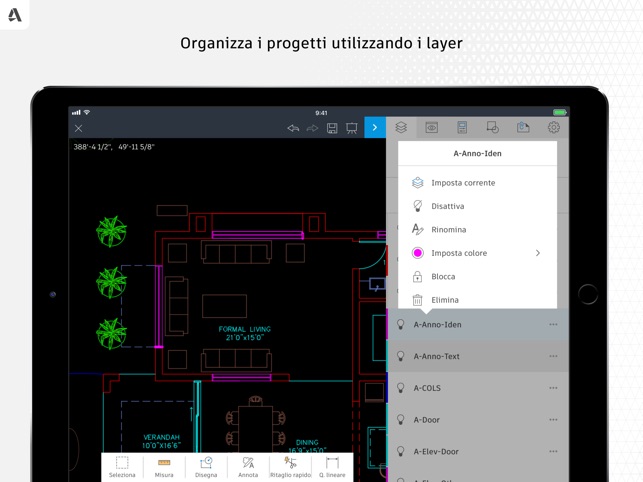
Task: Click the redo arrow icon
Action: pos(312,128)
